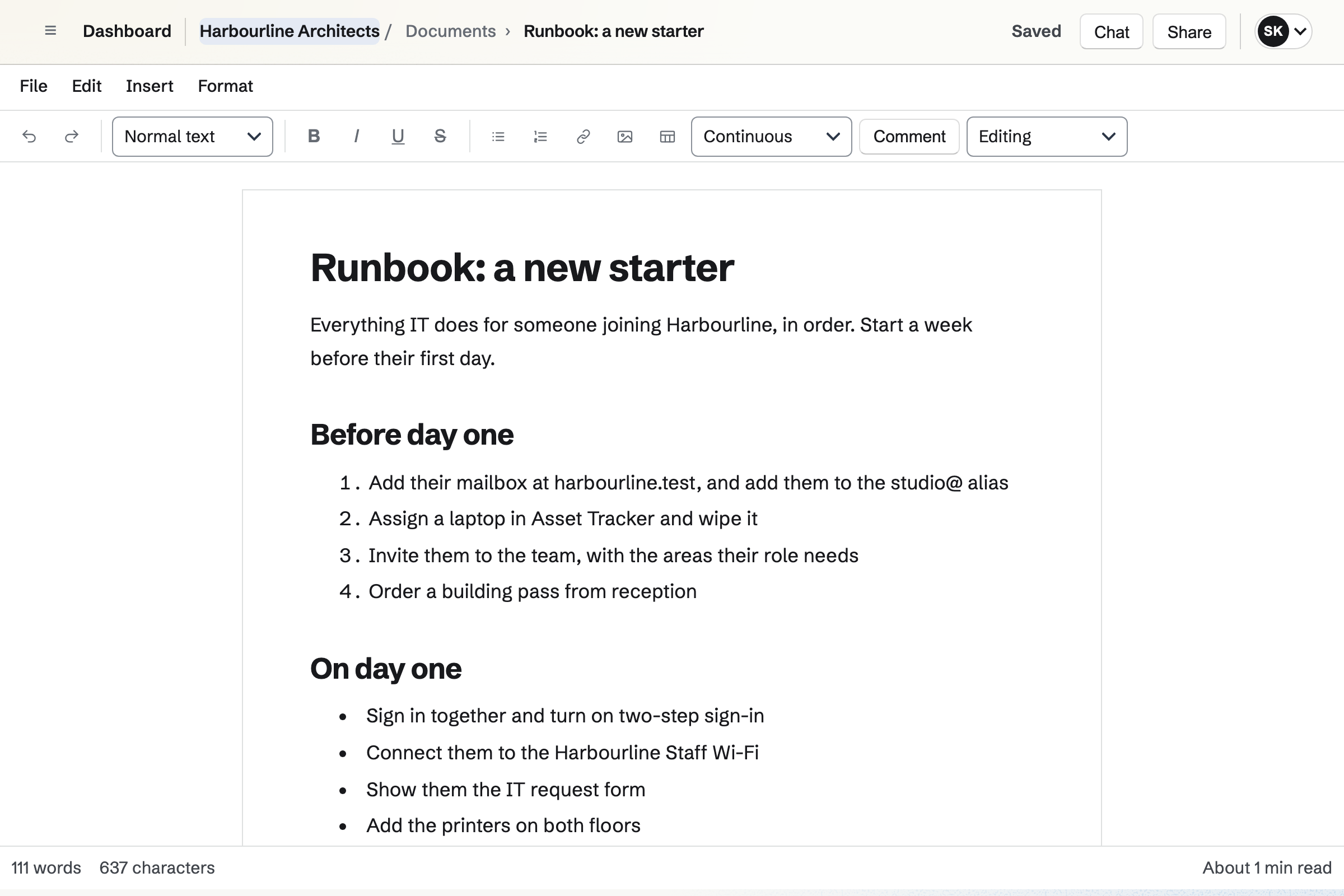This screenshot has height=896, width=1344.
Task: Open the Editing mode dropdown
Action: coord(1047,137)
